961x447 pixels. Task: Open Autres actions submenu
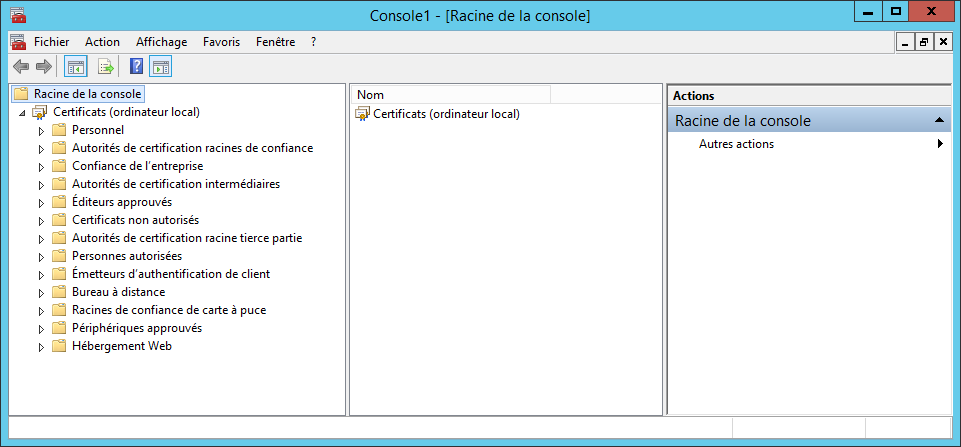coord(736,144)
